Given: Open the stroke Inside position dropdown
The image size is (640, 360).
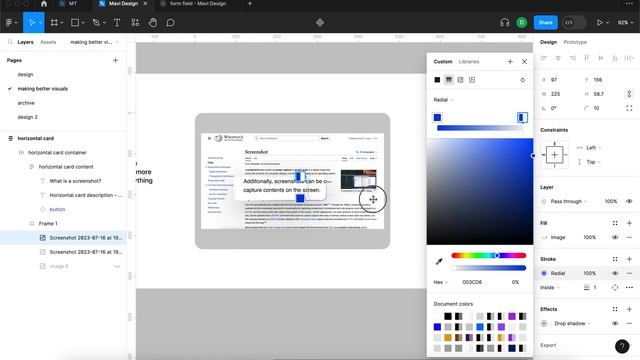Looking at the screenshot, I should click(550, 287).
